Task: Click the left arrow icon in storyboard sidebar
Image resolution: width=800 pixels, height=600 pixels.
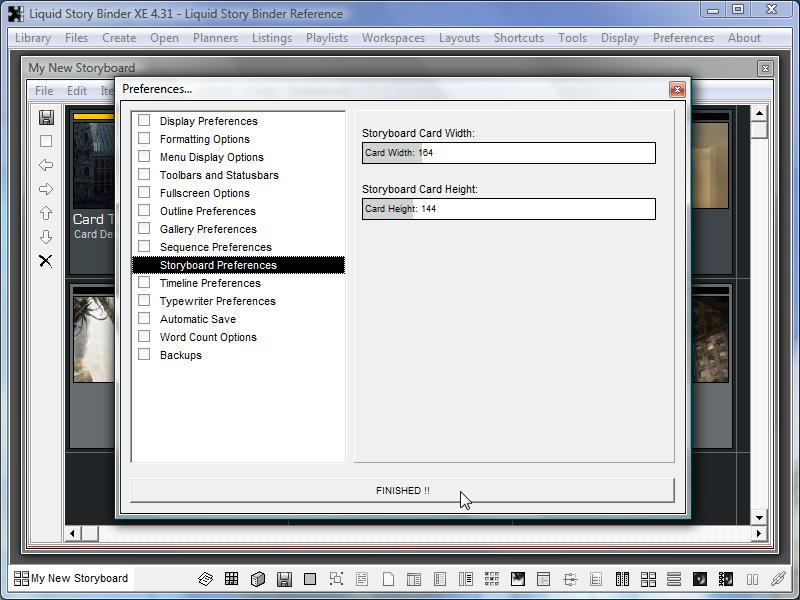Action: click(x=46, y=165)
